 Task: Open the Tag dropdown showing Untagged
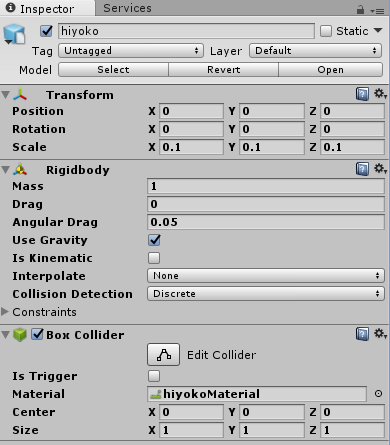point(131,51)
